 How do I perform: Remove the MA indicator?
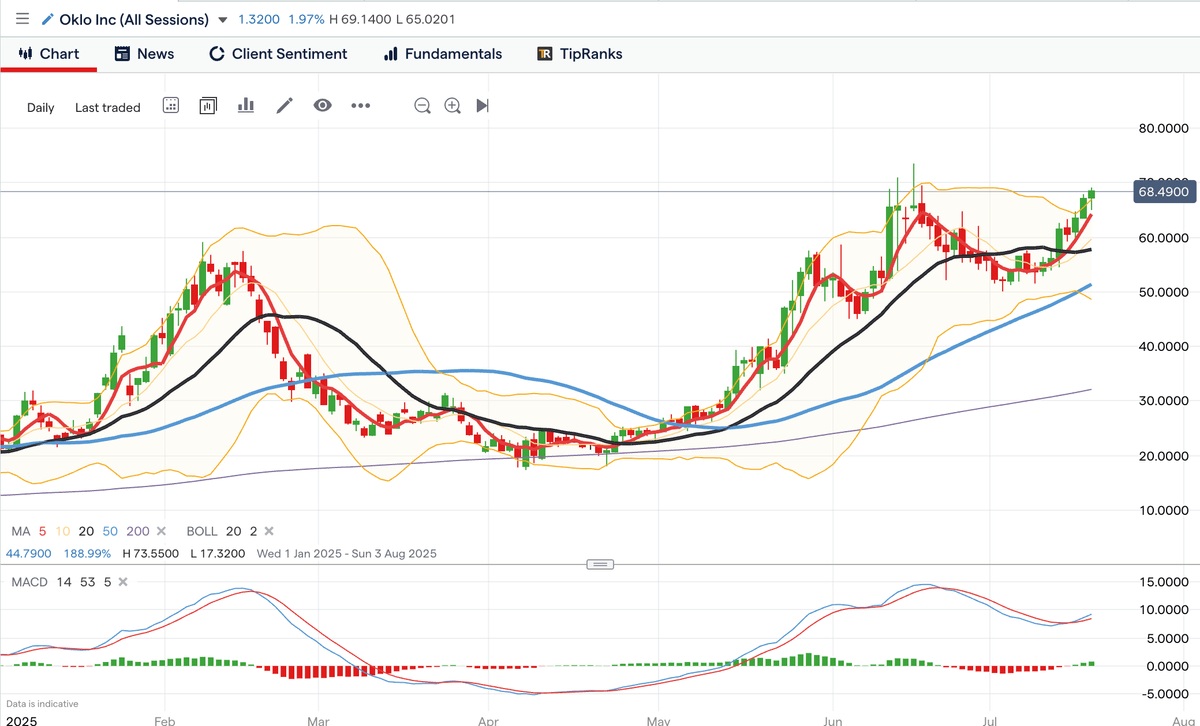(x=159, y=531)
